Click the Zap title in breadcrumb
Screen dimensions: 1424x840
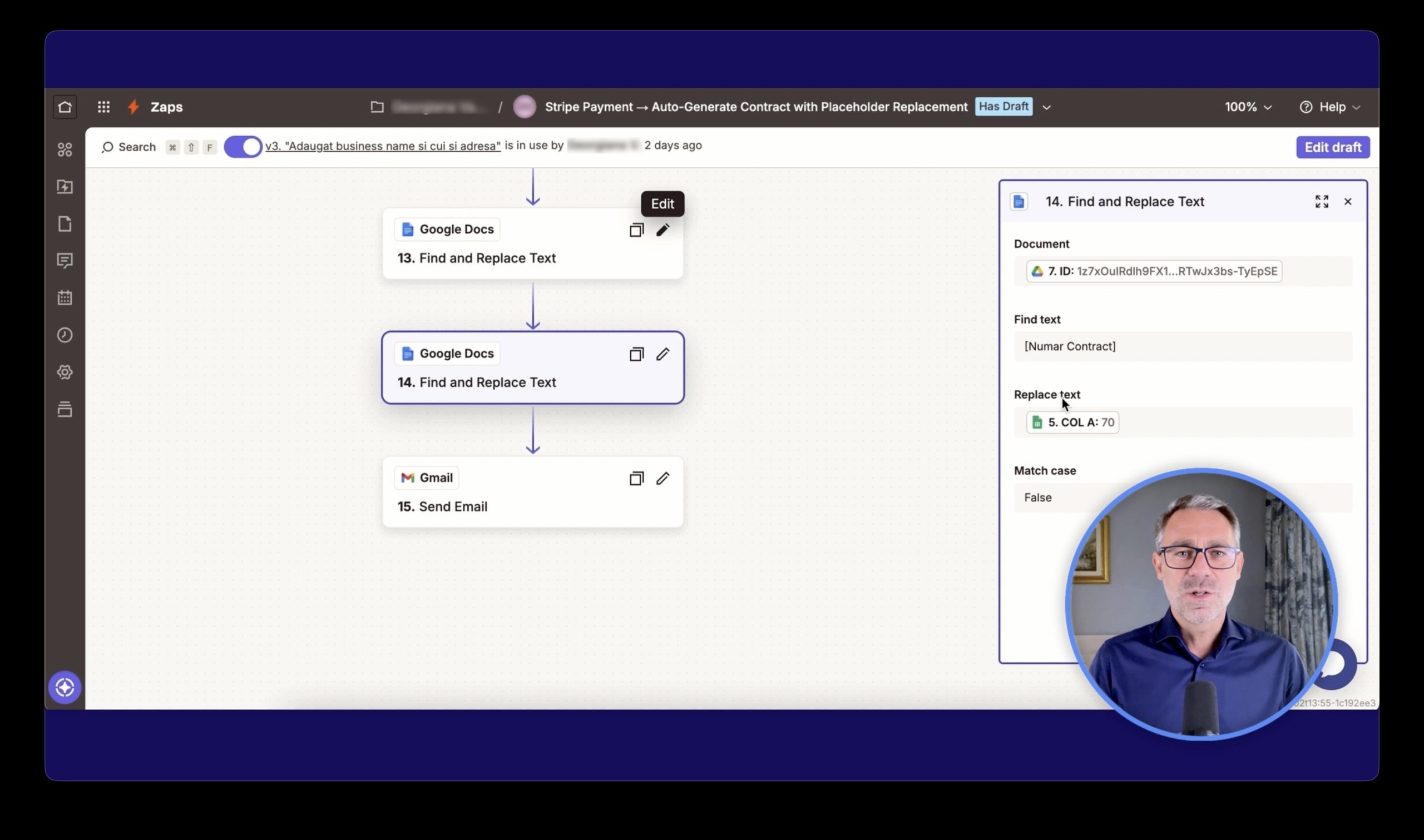[x=756, y=107]
